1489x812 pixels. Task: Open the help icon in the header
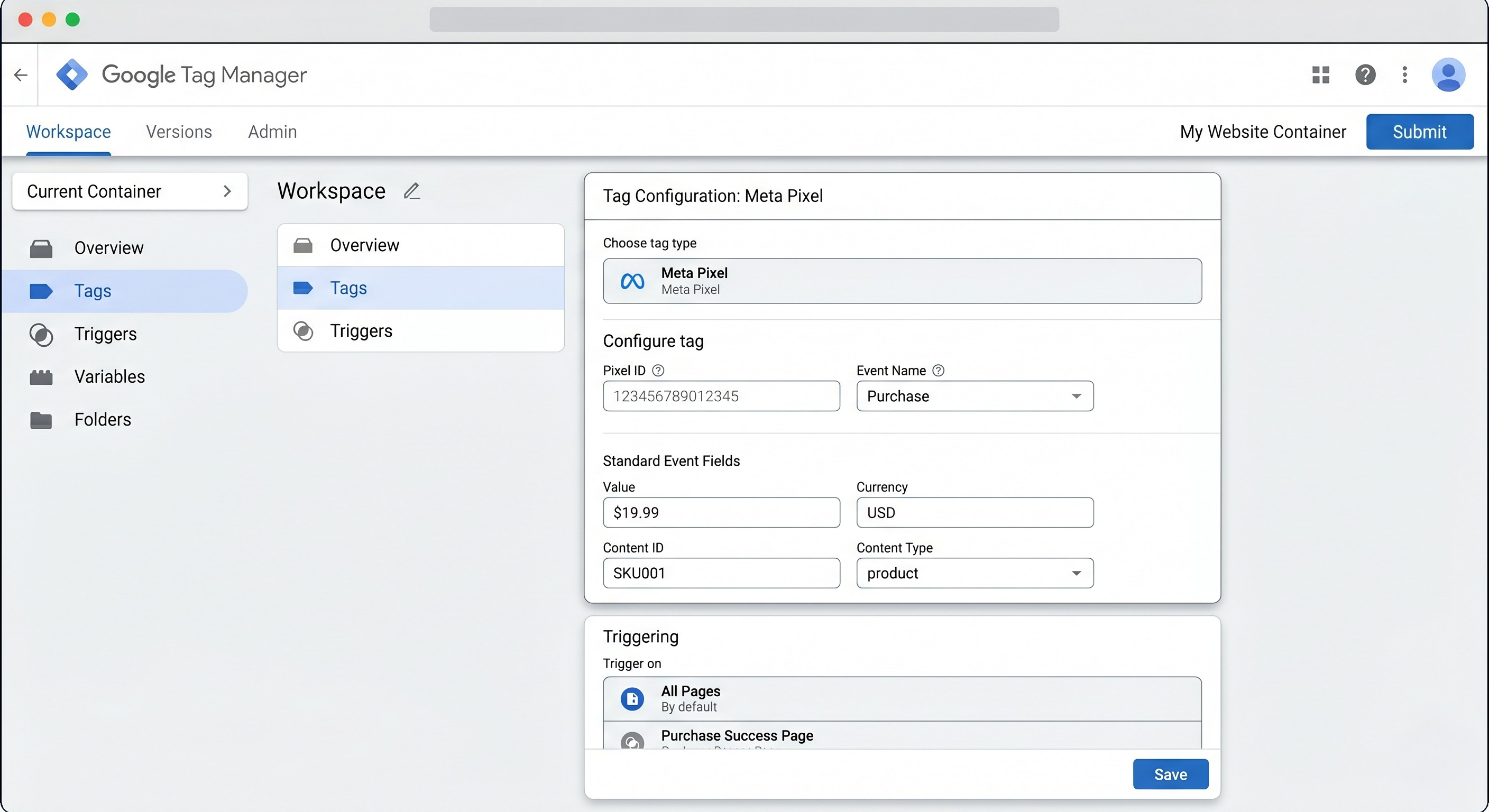tap(1365, 75)
